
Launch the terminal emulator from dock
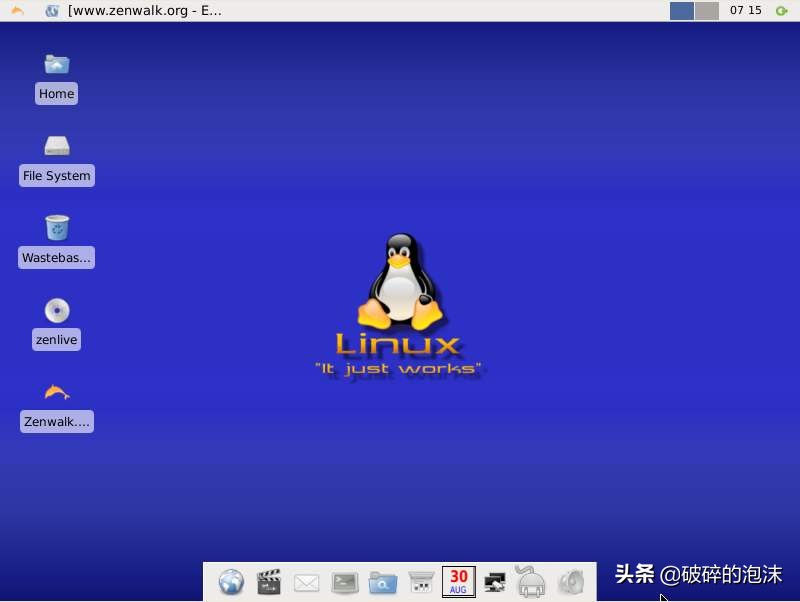345,581
